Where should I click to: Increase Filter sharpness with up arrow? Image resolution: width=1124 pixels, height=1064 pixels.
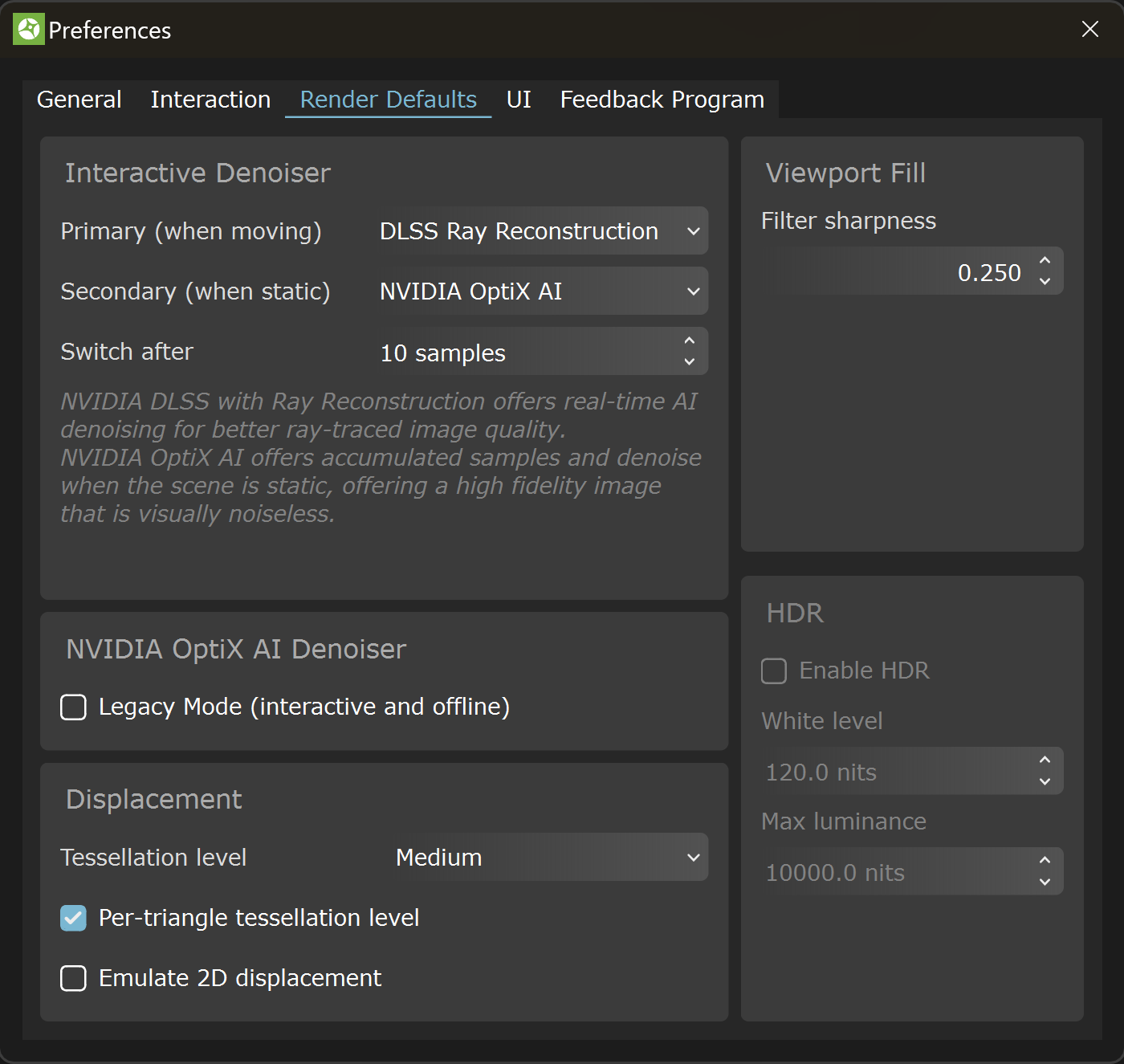(x=1045, y=261)
